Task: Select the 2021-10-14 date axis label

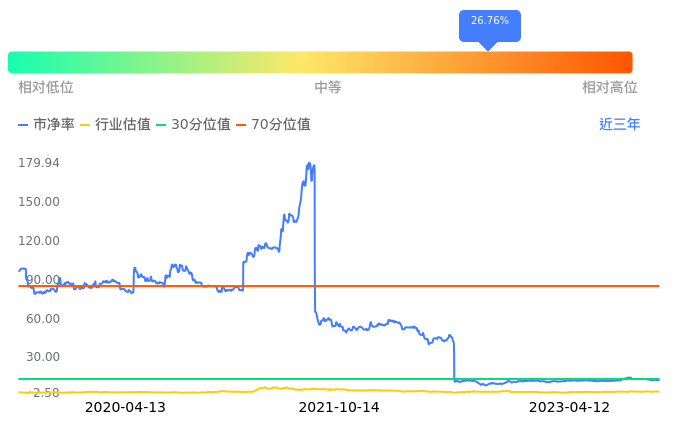Action: 339,408
